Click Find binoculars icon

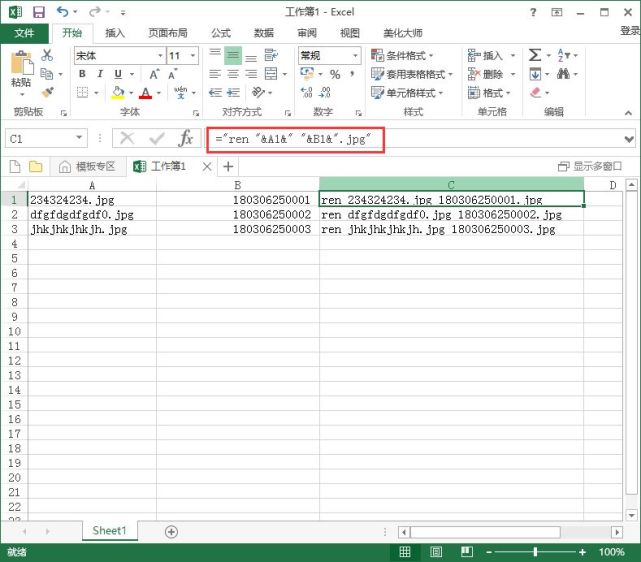click(x=563, y=74)
